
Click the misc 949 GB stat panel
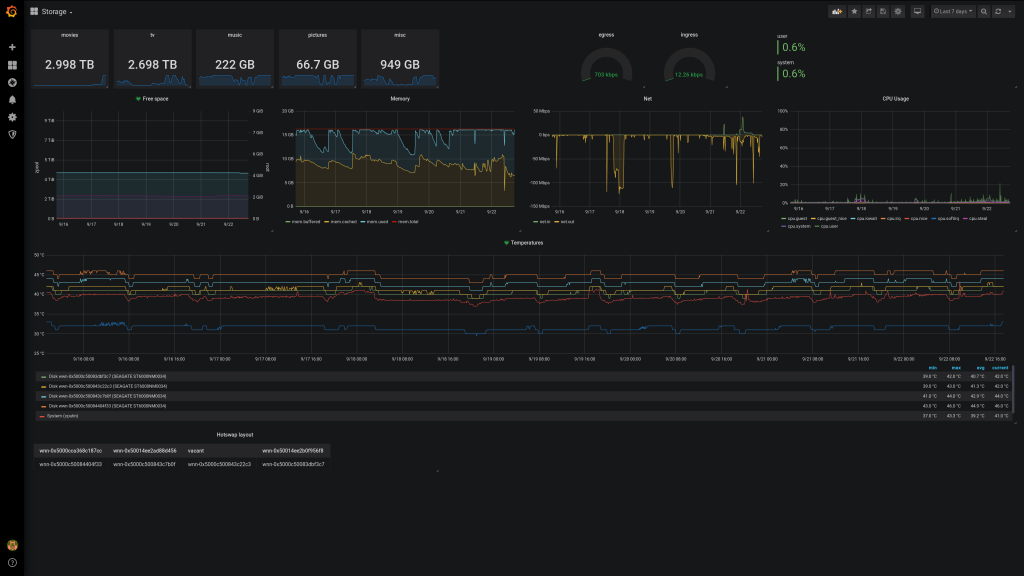(x=400, y=59)
